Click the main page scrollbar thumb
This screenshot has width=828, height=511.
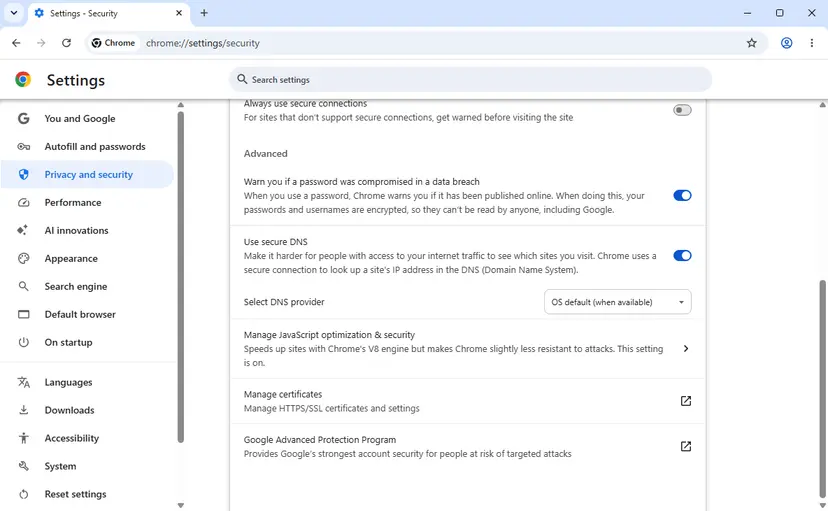[822, 389]
